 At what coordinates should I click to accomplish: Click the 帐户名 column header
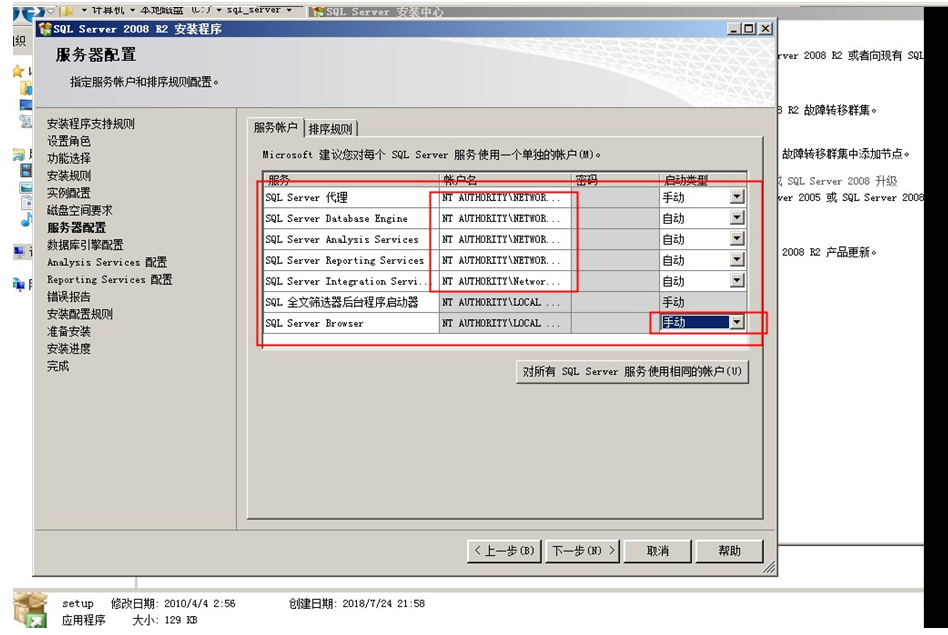point(505,180)
